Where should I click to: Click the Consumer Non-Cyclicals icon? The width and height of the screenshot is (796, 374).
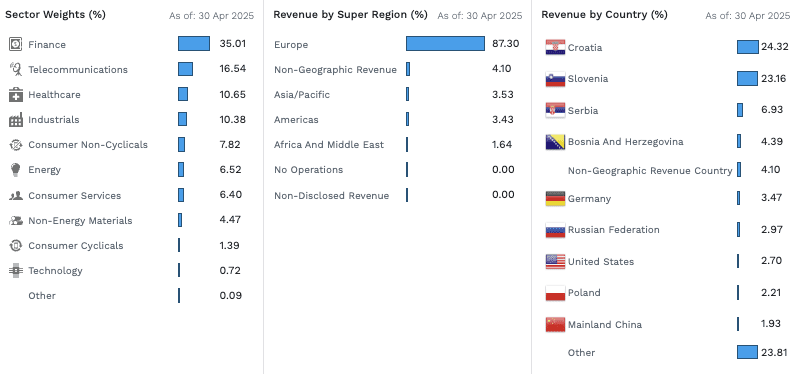coord(16,145)
